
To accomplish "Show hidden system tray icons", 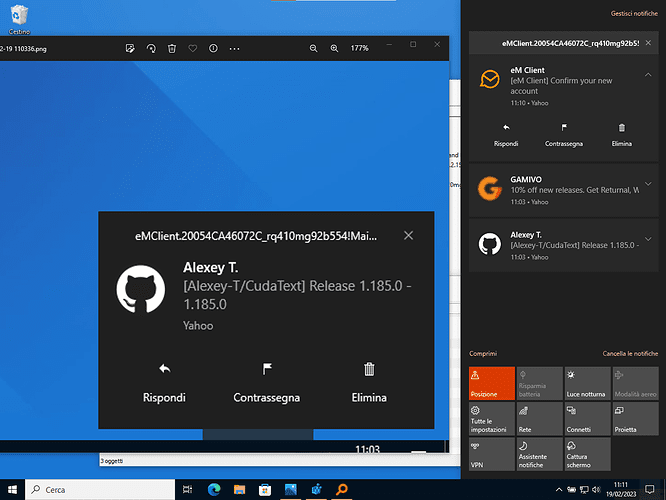I will click(559, 490).
